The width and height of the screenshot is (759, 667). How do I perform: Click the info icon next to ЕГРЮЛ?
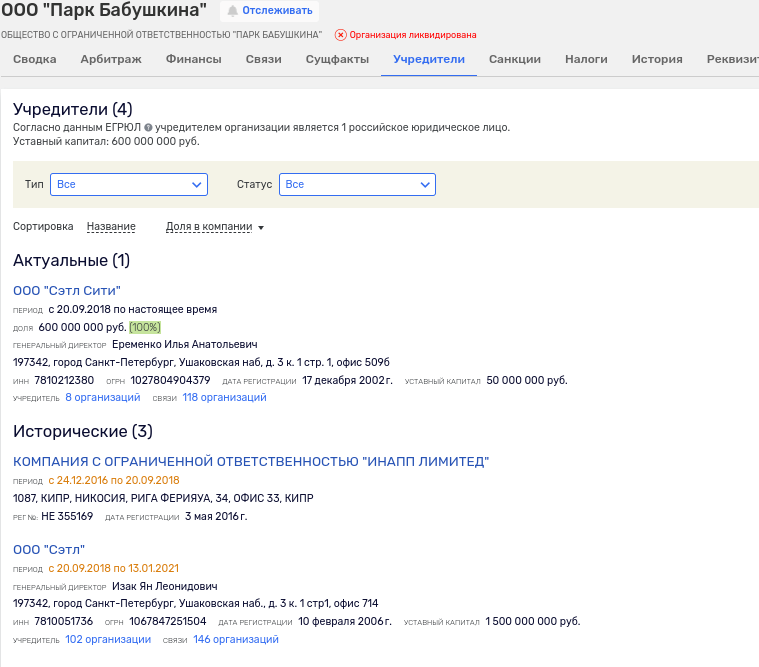click(x=148, y=128)
